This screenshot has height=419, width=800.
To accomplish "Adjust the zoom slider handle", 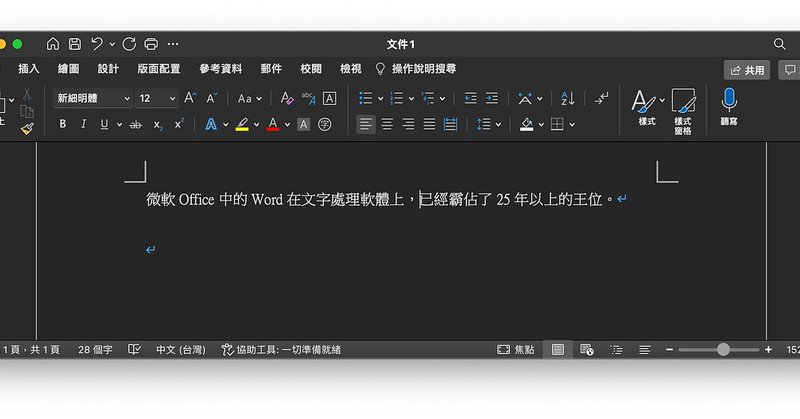I will point(723,350).
